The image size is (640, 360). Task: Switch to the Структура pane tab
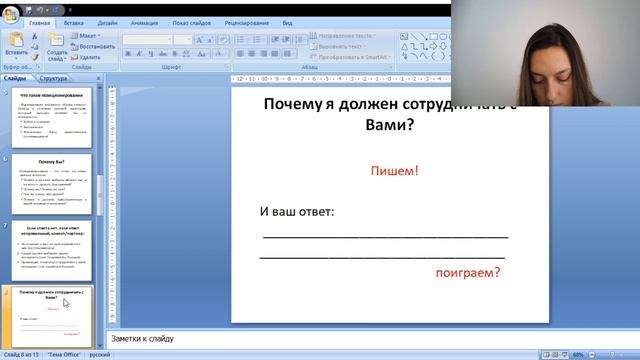click(x=53, y=78)
